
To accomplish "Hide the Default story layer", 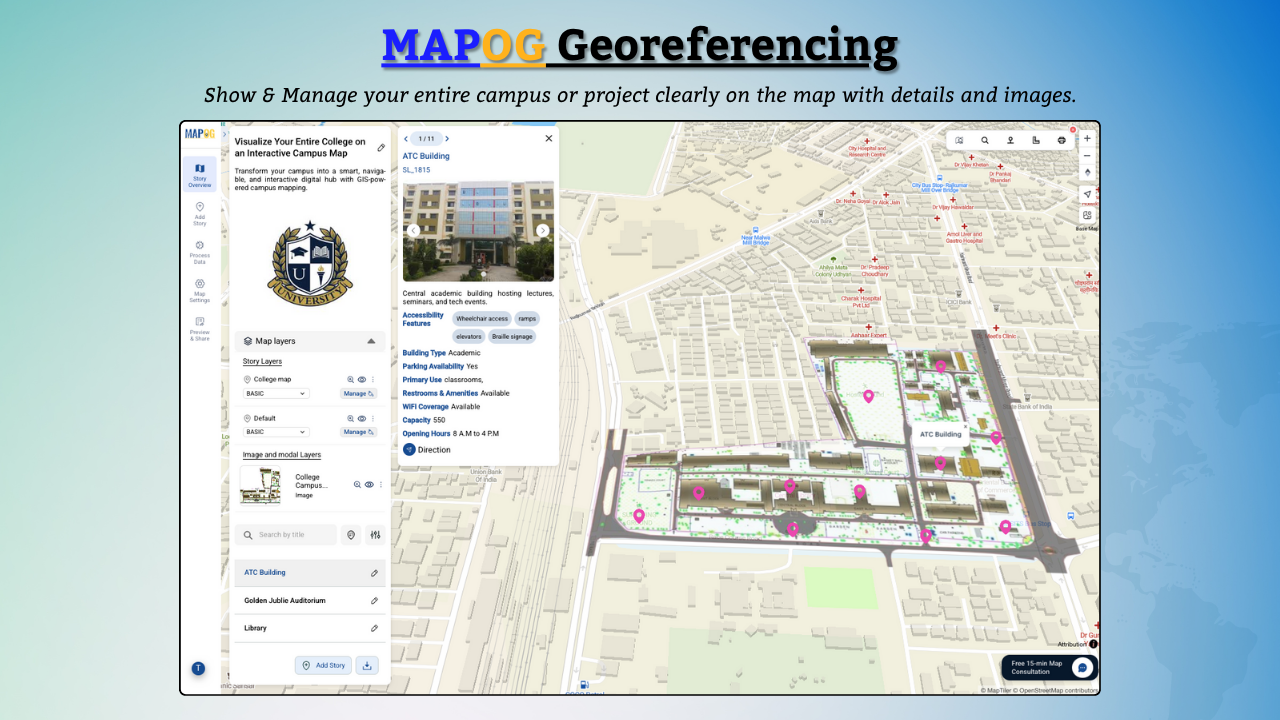I will point(362,418).
